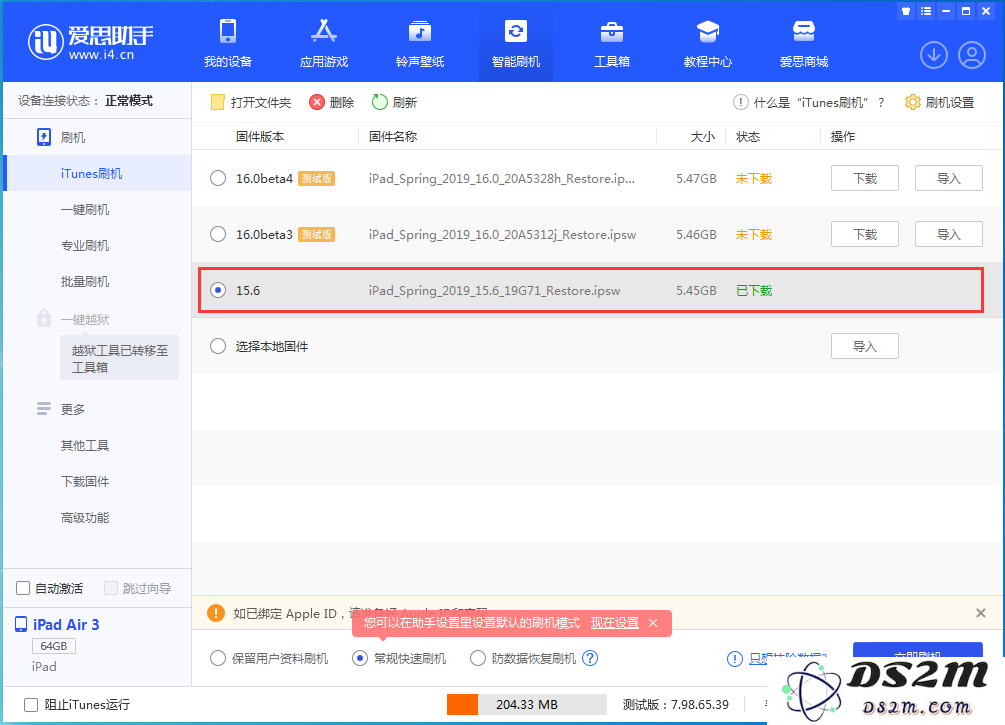1005x725 pixels.
Task: Toggle the 跳过向导 checkbox
Action: 111,588
